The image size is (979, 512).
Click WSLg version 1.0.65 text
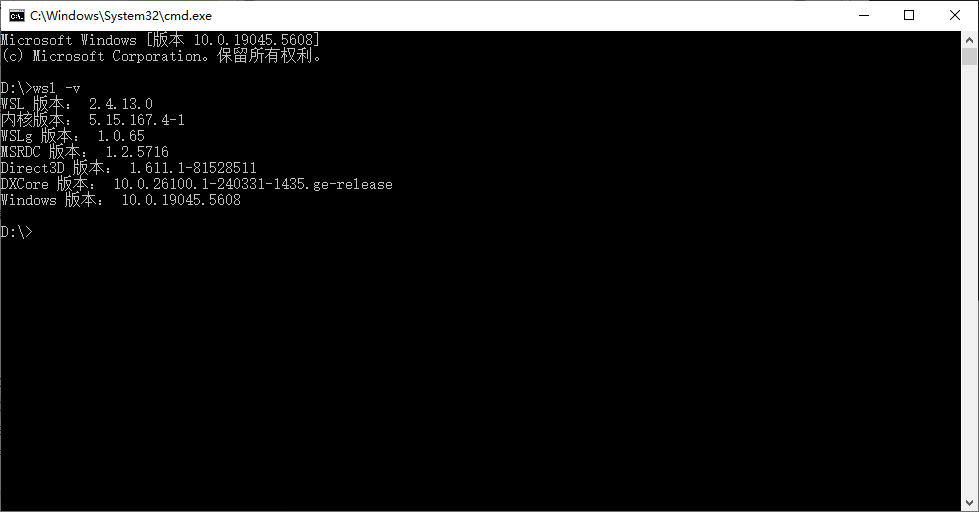121,135
